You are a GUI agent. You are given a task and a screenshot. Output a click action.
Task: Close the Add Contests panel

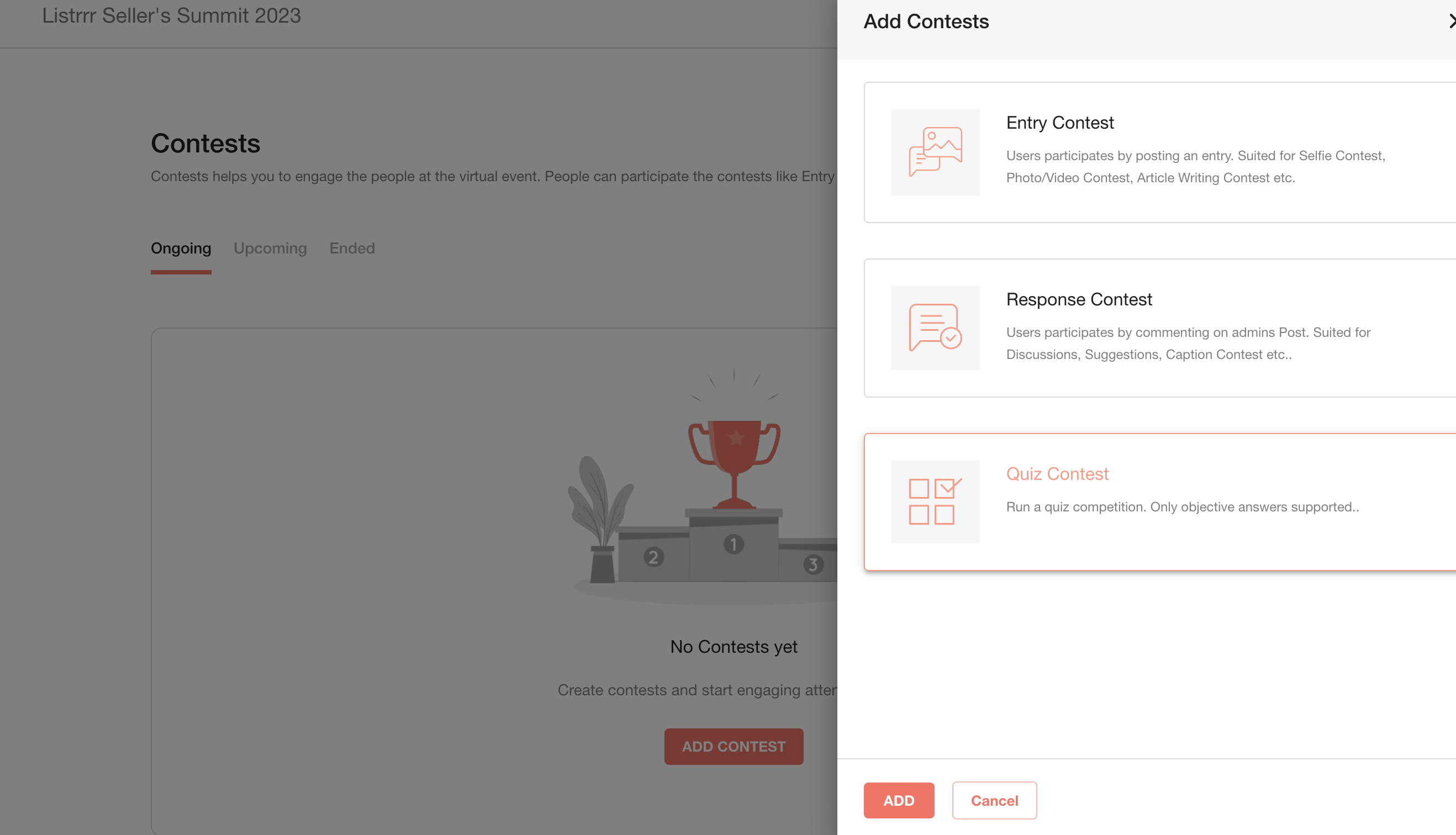[1451, 21]
